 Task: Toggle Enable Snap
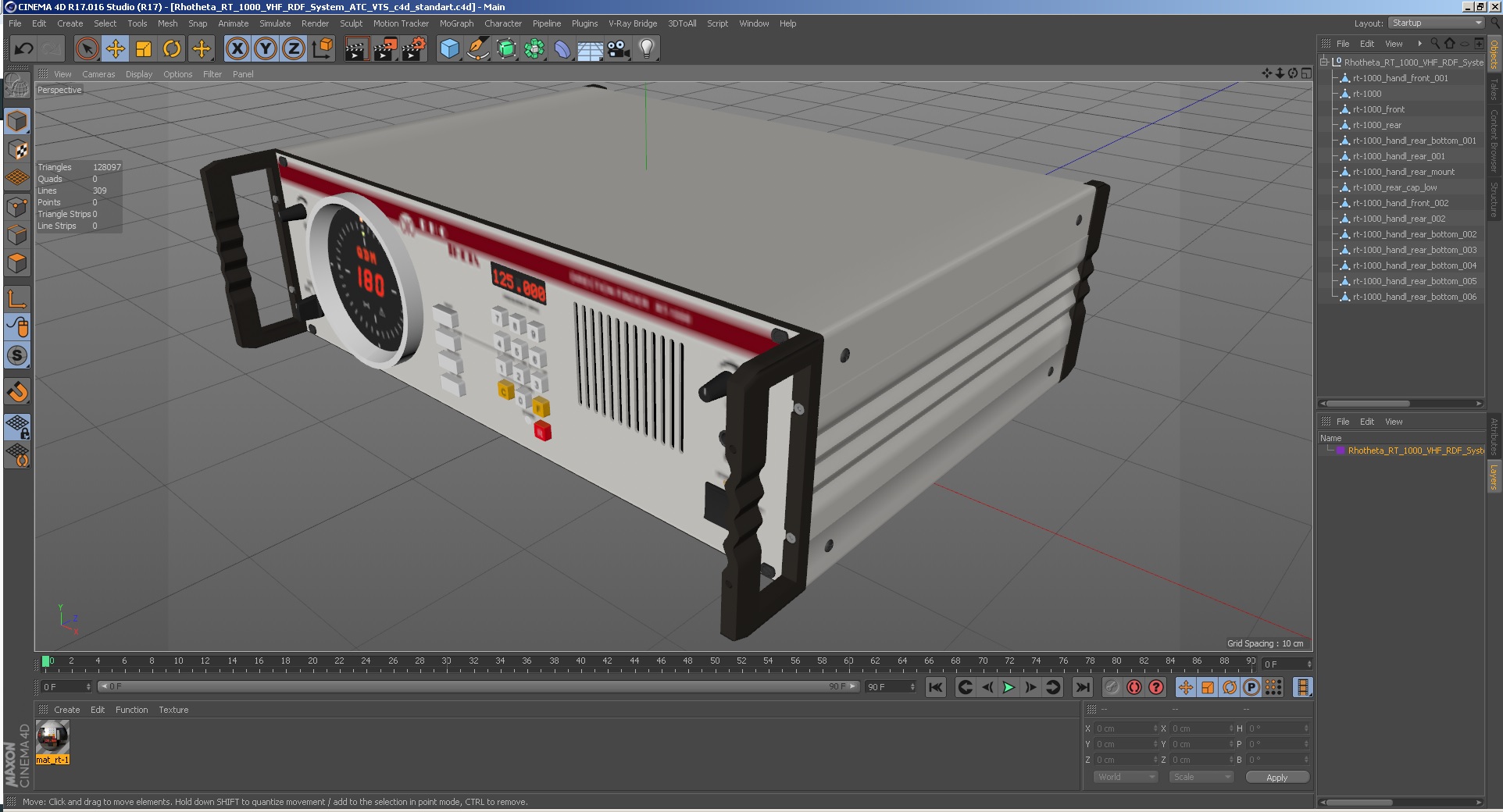click(x=17, y=391)
